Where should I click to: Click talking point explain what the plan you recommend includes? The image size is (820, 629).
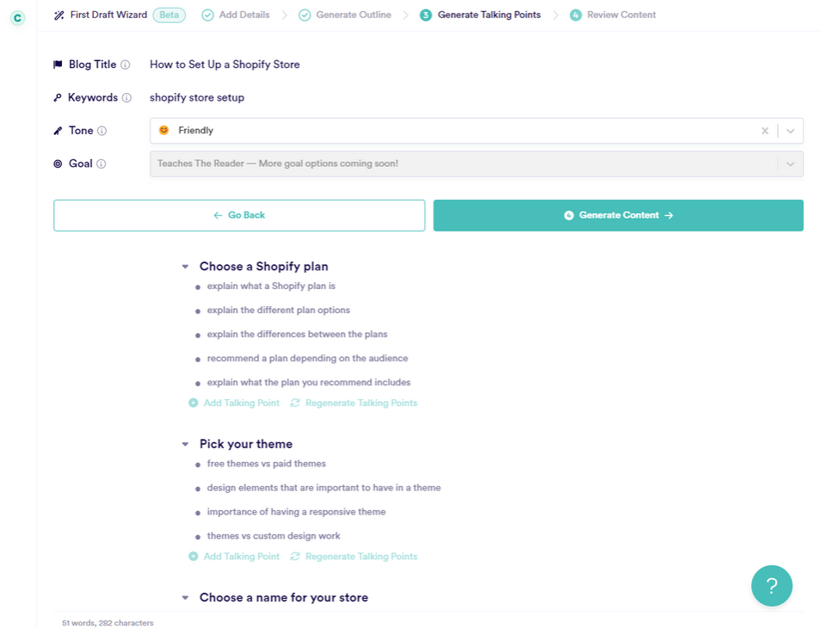(309, 382)
